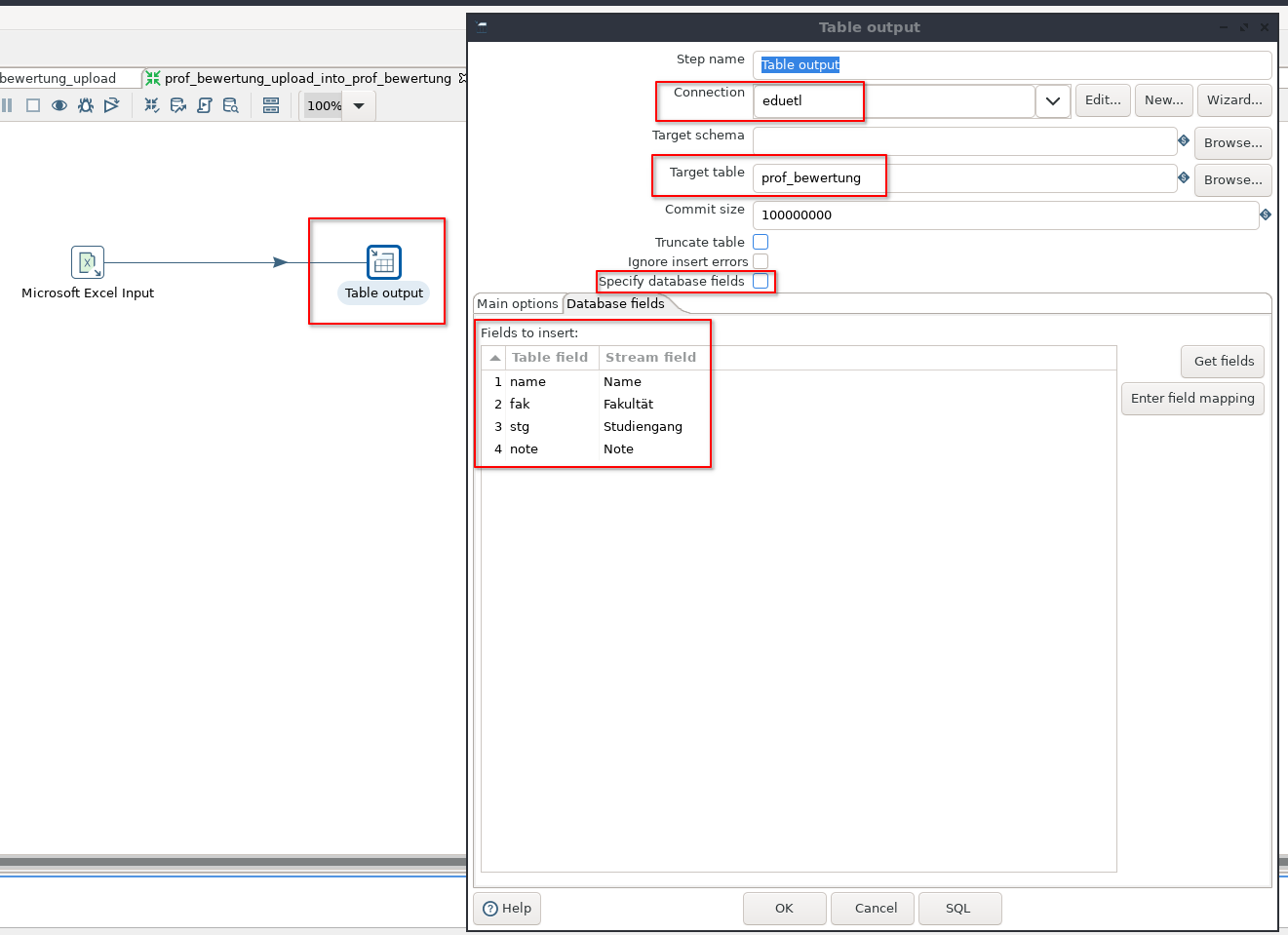Image resolution: width=1288 pixels, height=935 pixels.
Task: Verify the transformation
Action: 152,105
